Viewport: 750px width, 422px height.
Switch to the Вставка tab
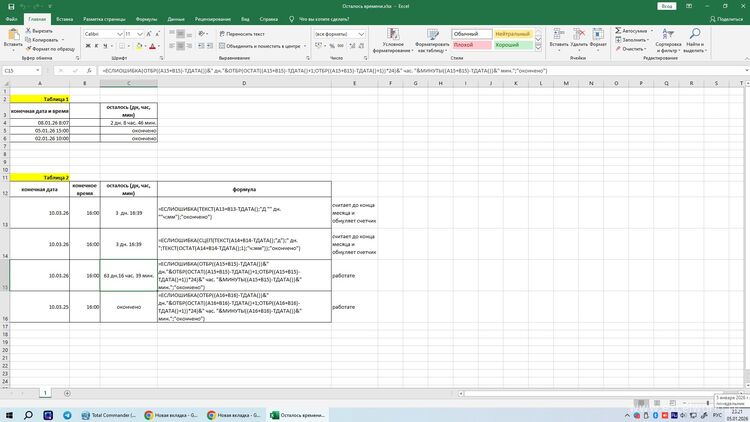click(x=64, y=18)
